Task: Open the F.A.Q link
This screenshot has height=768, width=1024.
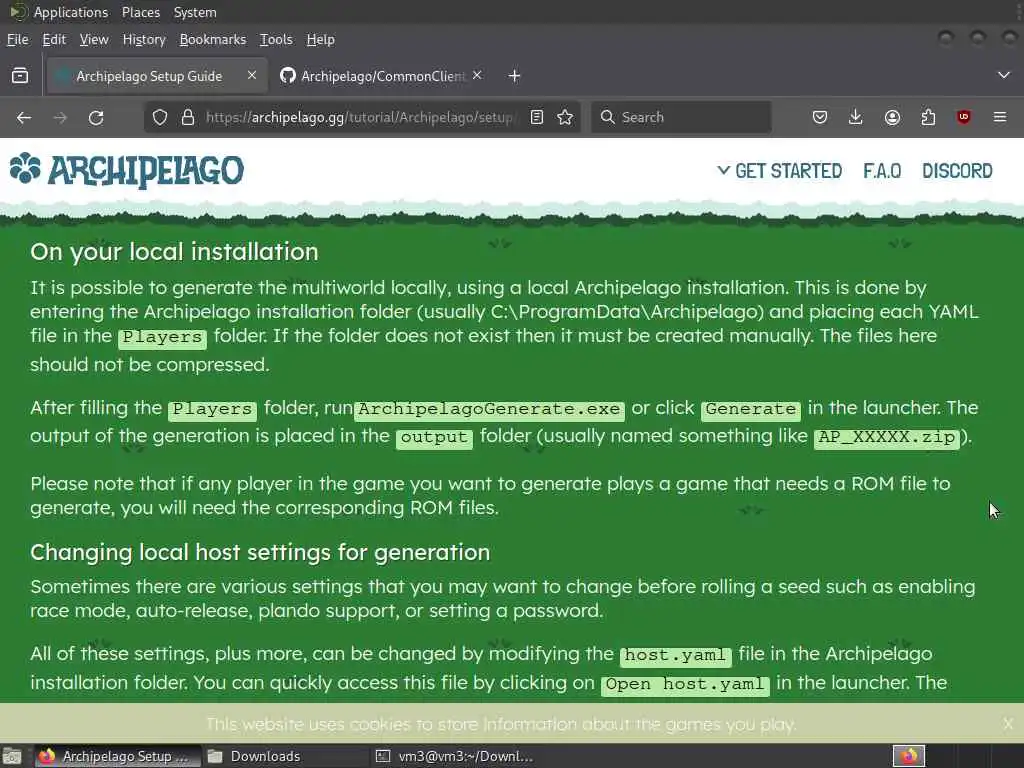Action: click(x=882, y=171)
